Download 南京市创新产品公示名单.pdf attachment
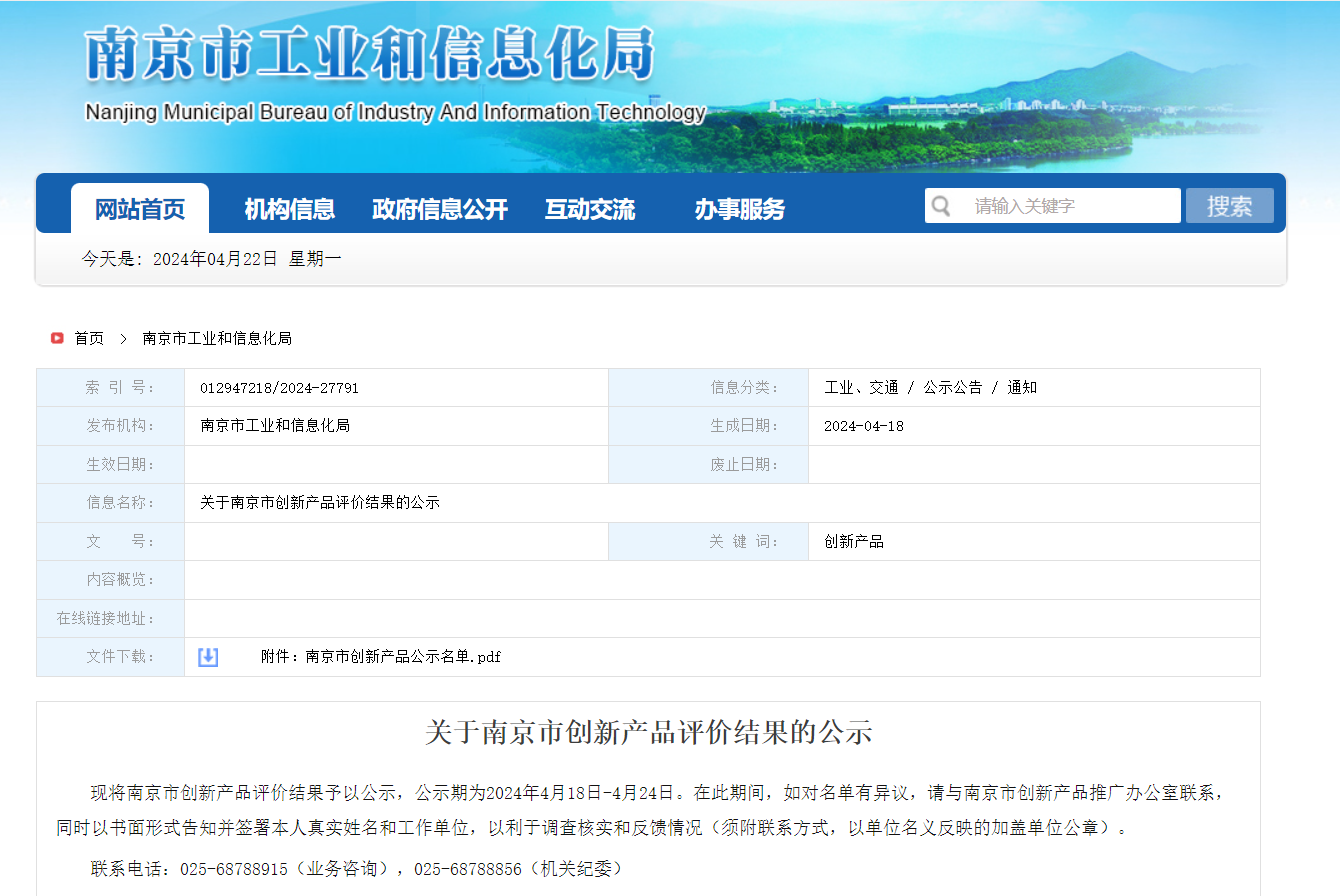 coord(381,657)
